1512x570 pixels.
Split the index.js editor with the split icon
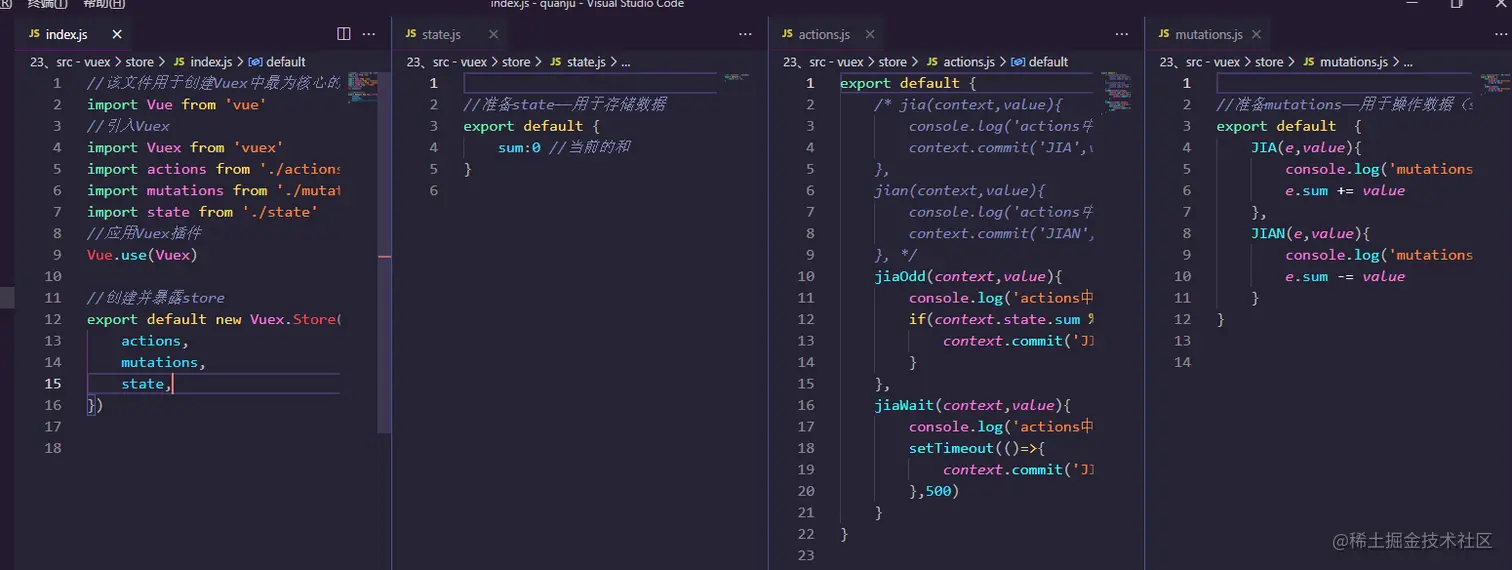pyautogui.click(x=344, y=34)
